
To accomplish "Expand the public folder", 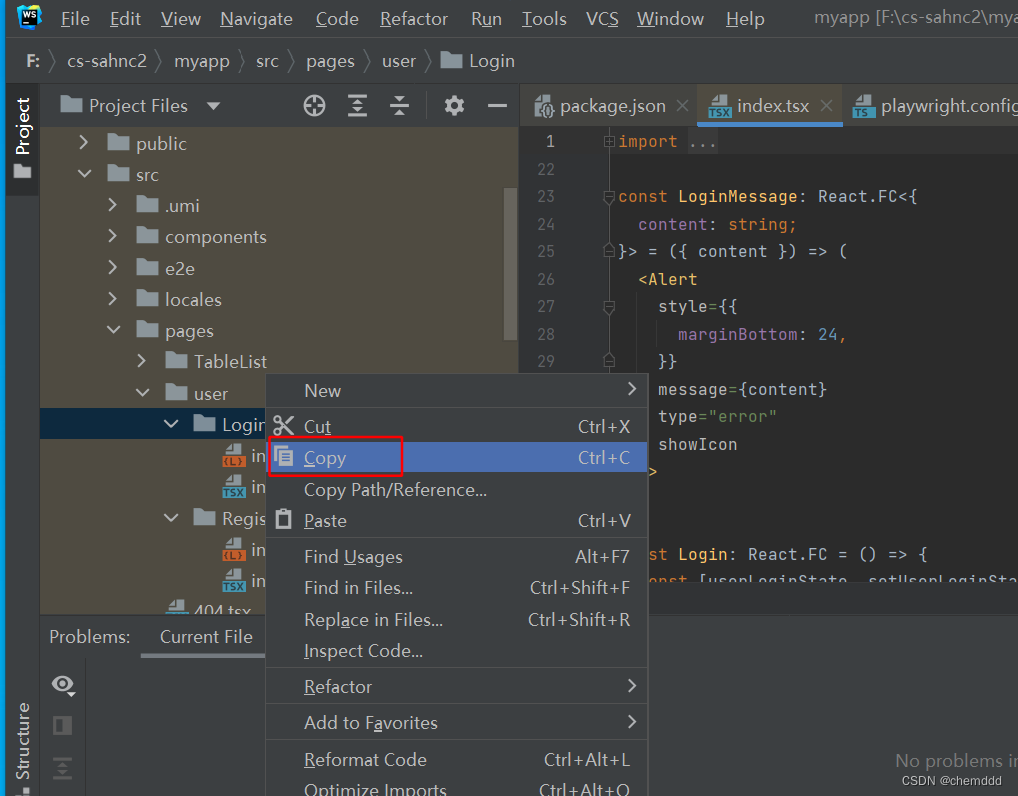I will [x=83, y=142].
